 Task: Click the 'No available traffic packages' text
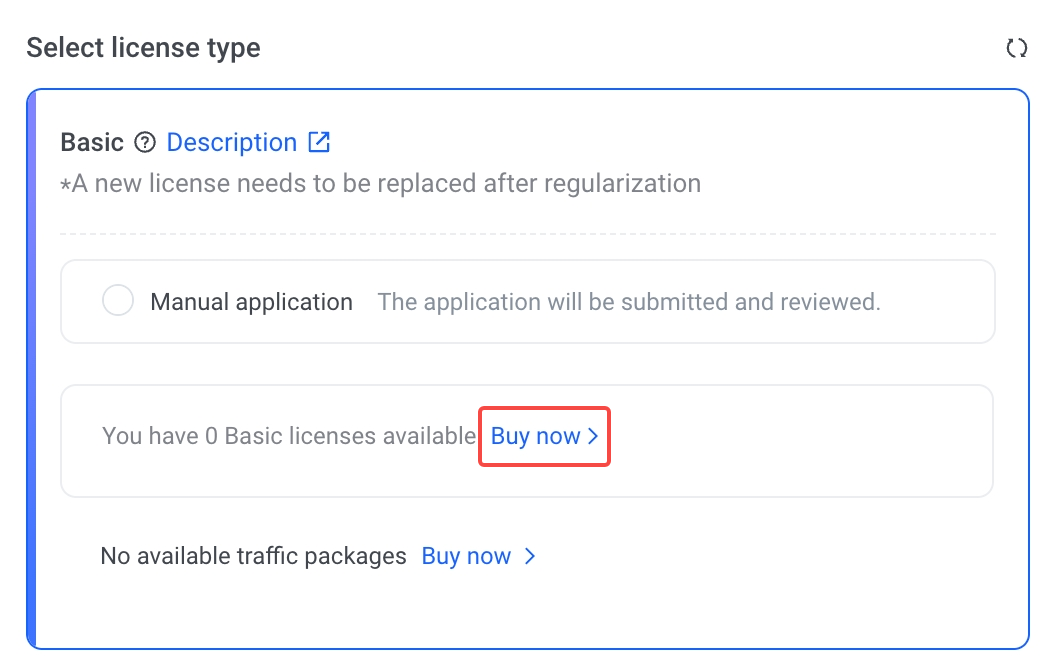click(x=253, y=557)
